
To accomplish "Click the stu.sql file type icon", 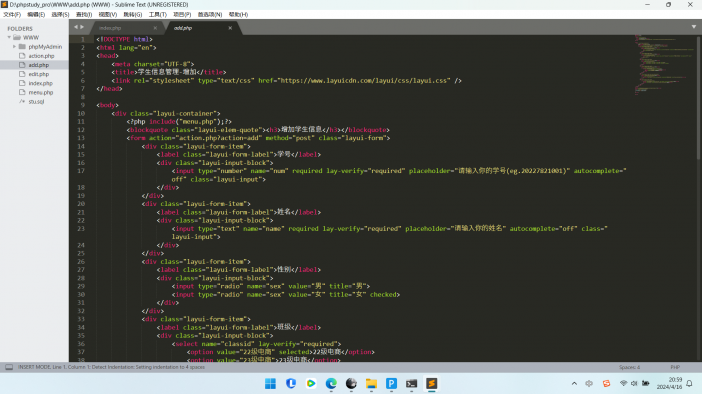I will (x=22, y=102).
